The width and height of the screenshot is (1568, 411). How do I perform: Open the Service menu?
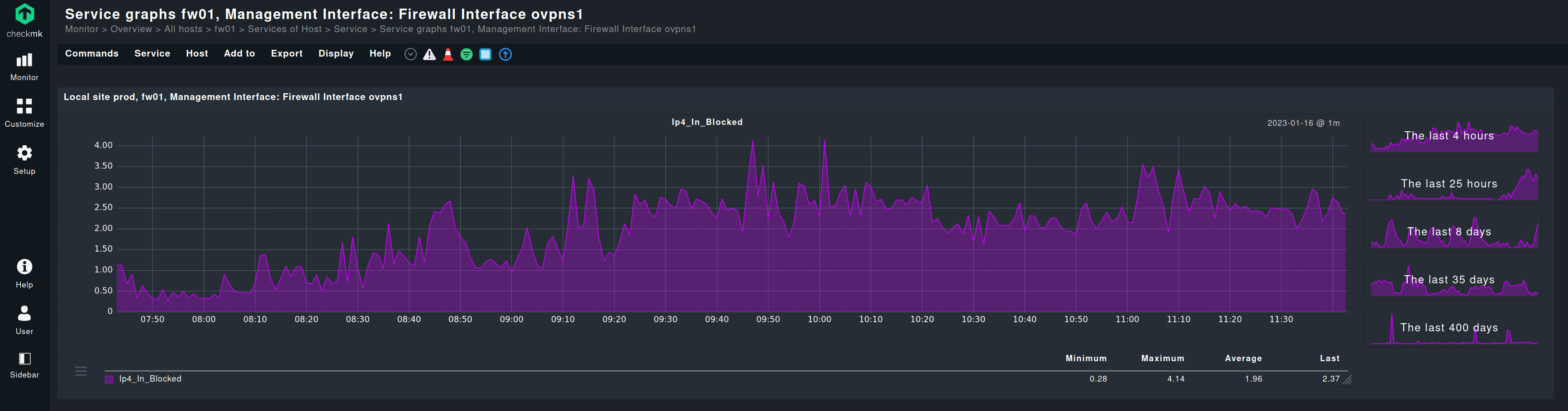pyautogui.click(x=152, y=53)
